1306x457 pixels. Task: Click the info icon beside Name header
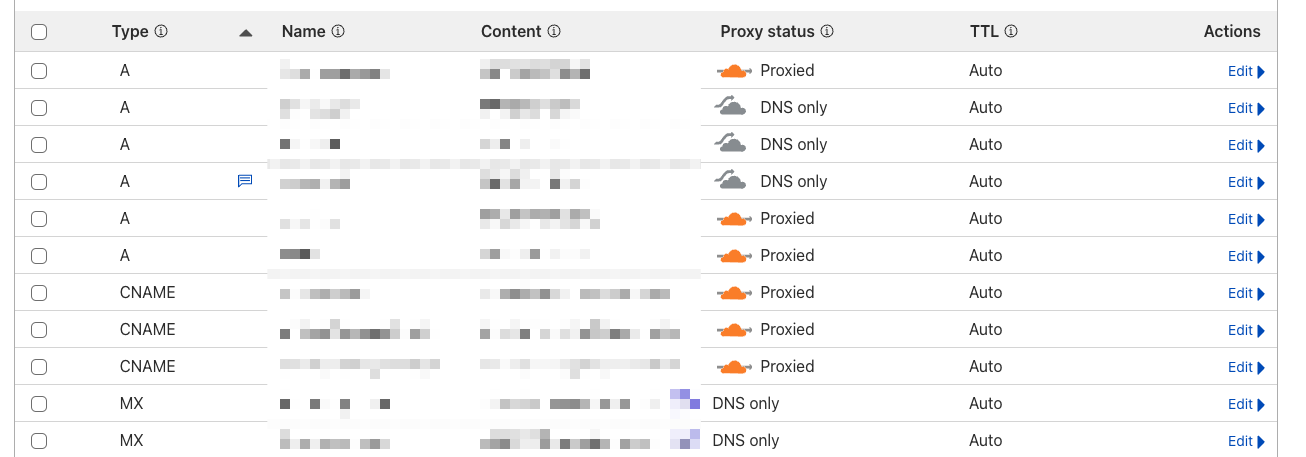(x=338, y=32)
